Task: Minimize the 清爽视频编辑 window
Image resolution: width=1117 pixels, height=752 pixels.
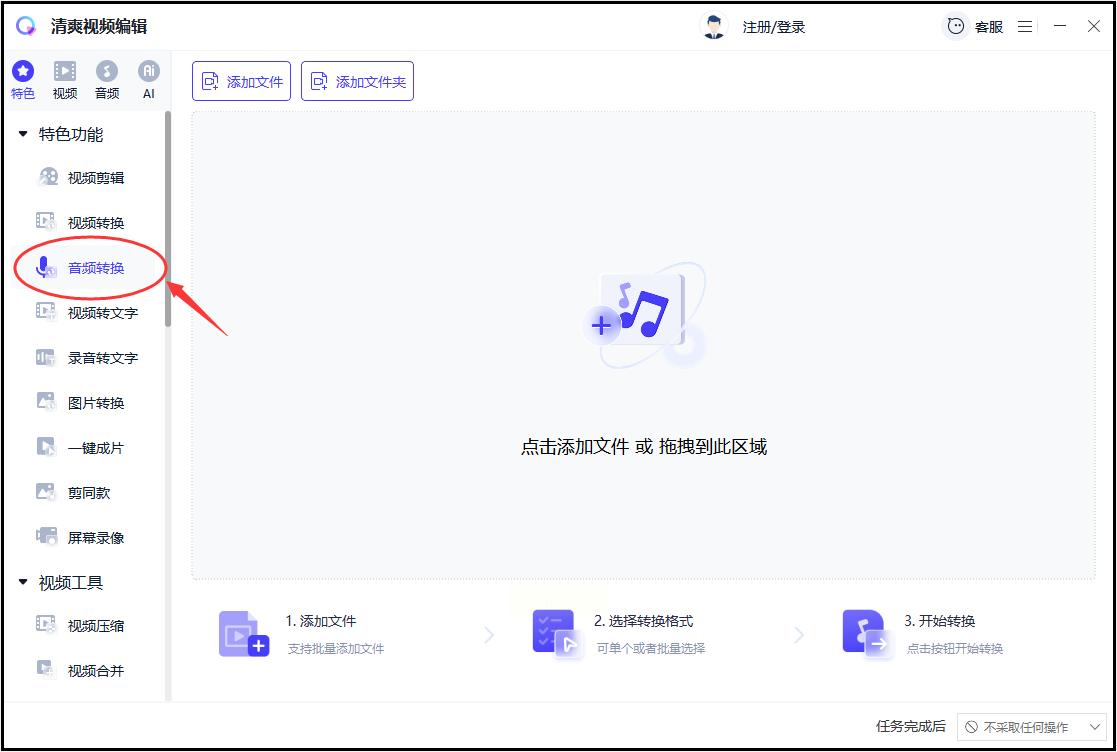Action: tap(1060, 27)
